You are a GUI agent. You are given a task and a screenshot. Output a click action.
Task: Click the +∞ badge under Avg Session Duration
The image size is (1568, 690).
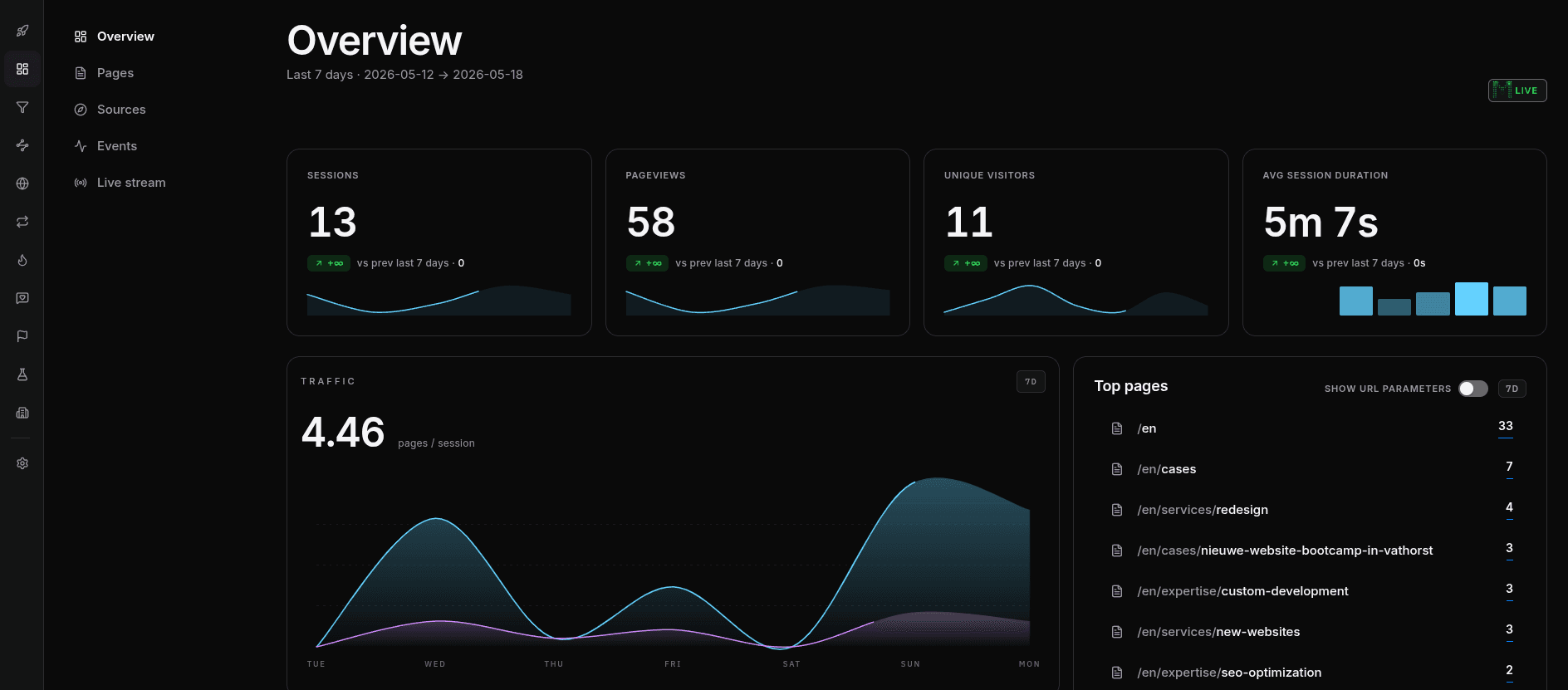1284,263
